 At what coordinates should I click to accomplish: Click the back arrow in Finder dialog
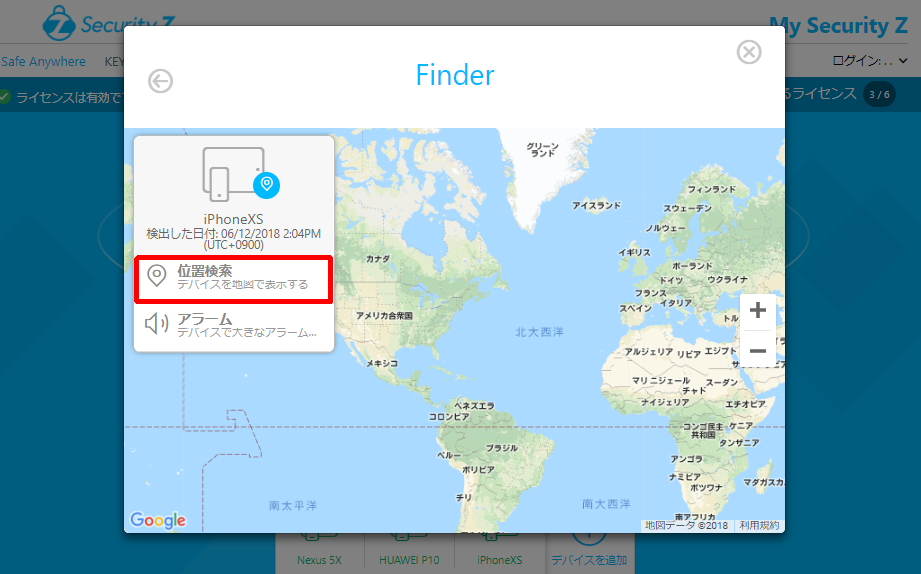160,81
